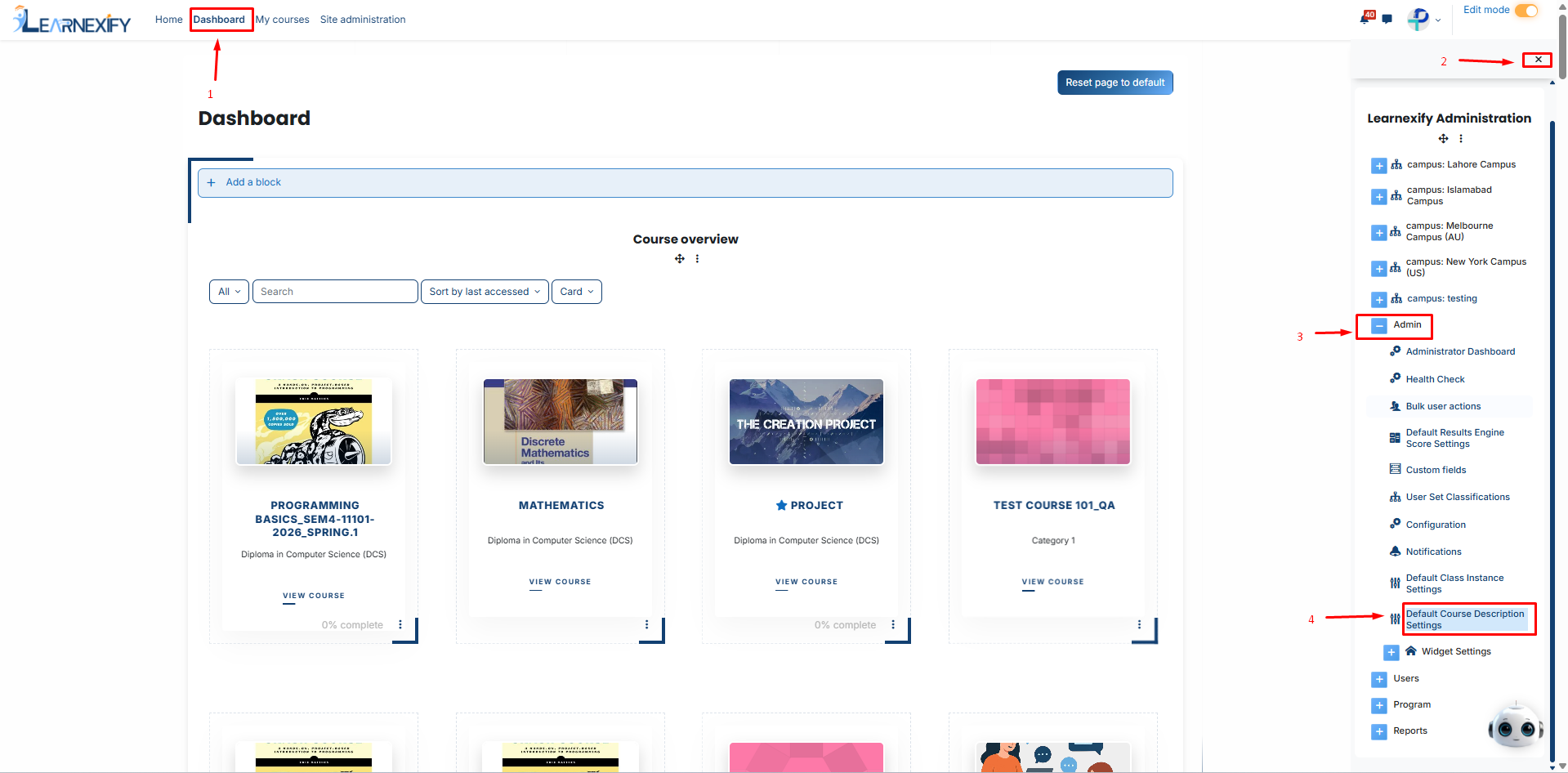The image size is (1568, 773).
Task: Open the notifications bell icon
Action: click(1365, 18)
